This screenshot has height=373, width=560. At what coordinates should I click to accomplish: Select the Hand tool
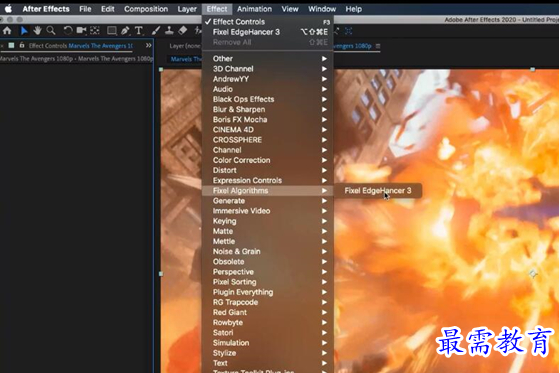tap(37, 31)
